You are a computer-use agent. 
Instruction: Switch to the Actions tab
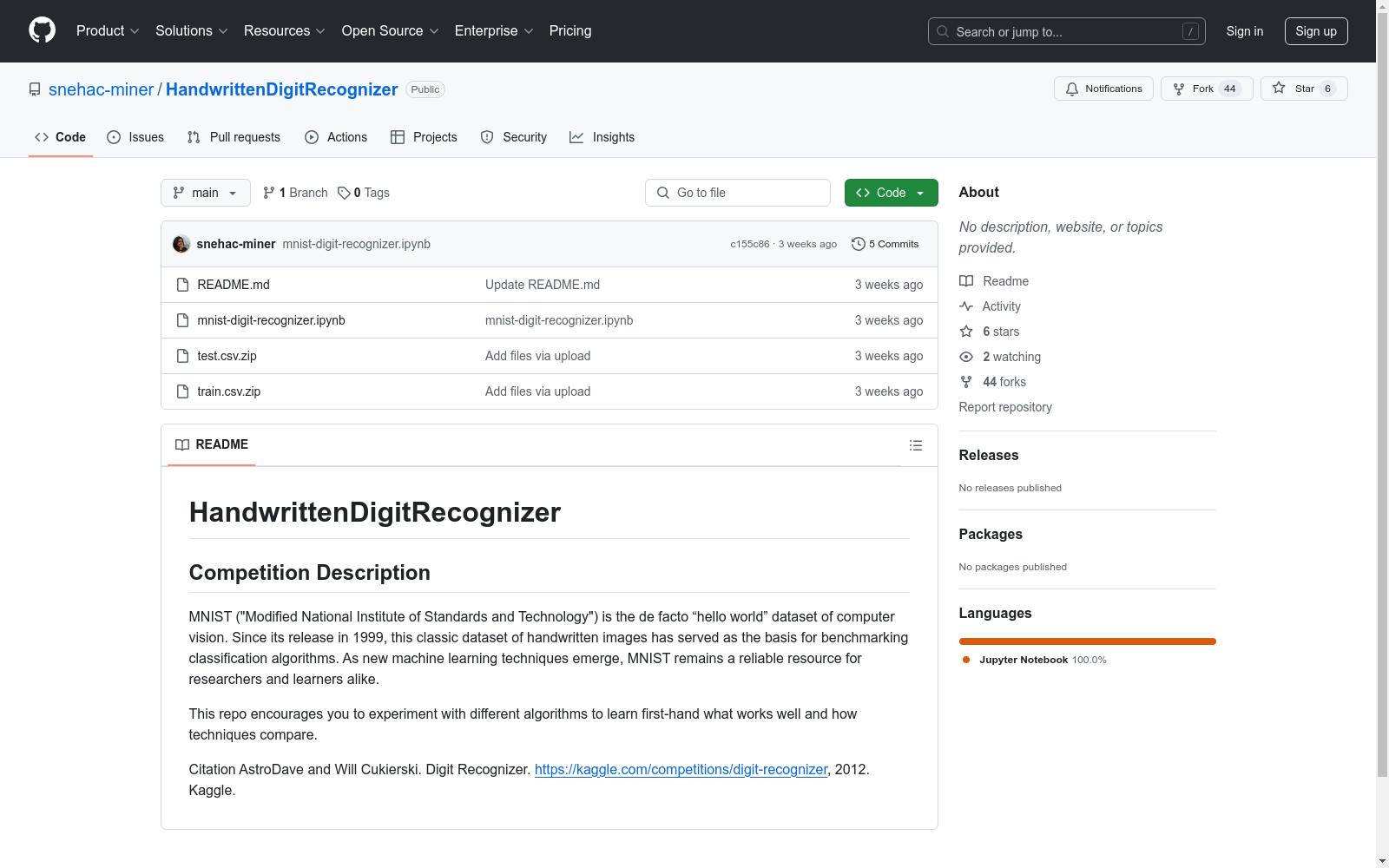pyautogui.click(x=336, y=137)
